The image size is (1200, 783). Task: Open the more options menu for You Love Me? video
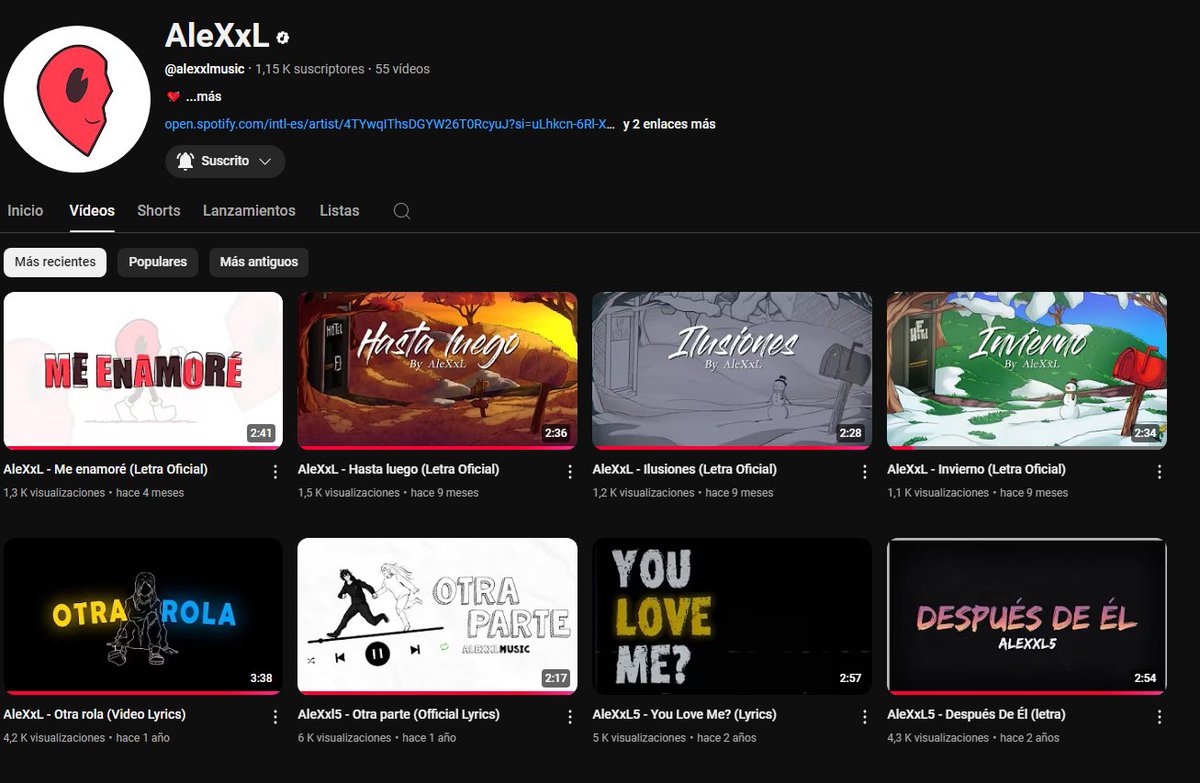click(x=865, y=717)
